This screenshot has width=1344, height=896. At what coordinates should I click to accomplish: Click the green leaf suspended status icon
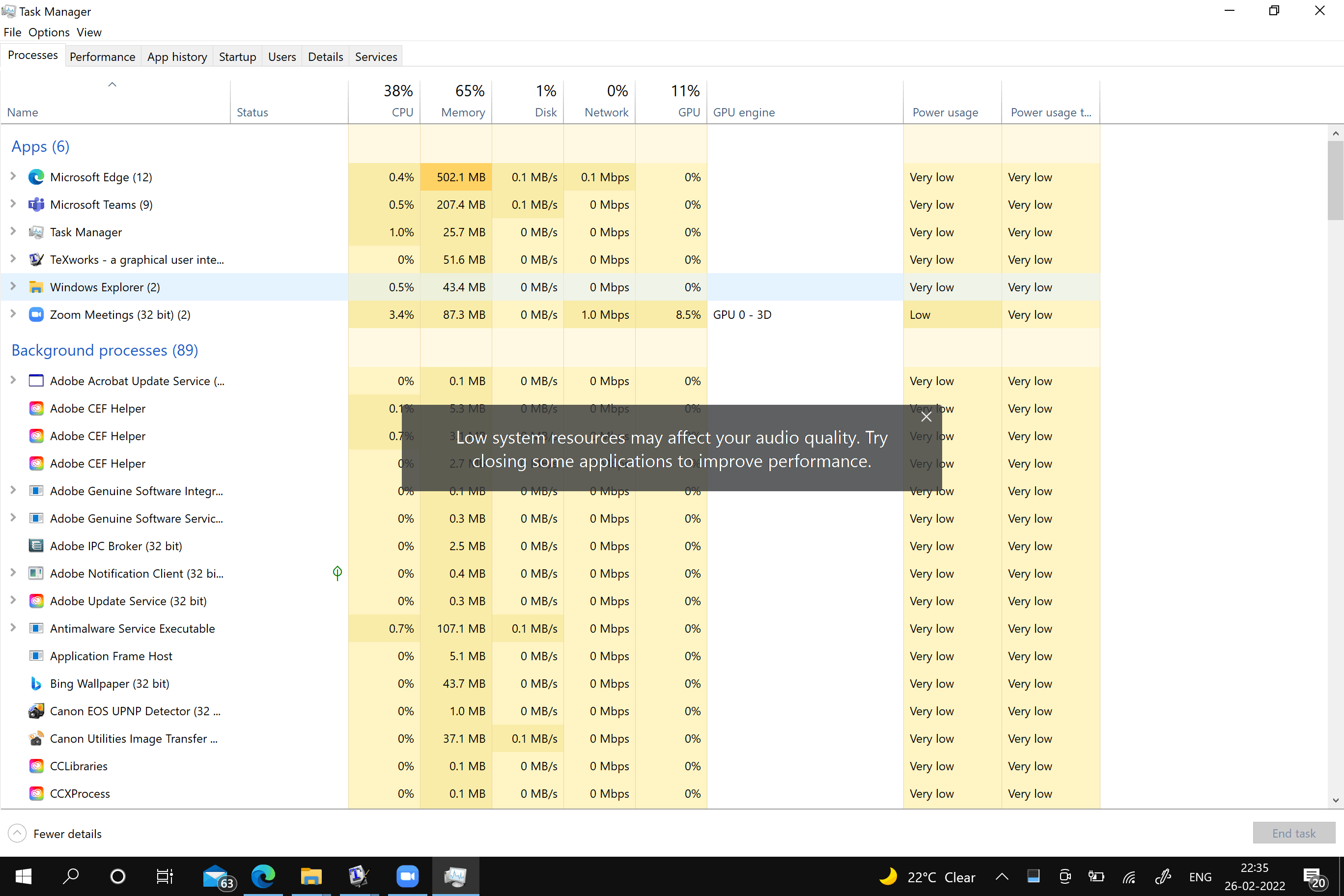[x=337, y=573]
